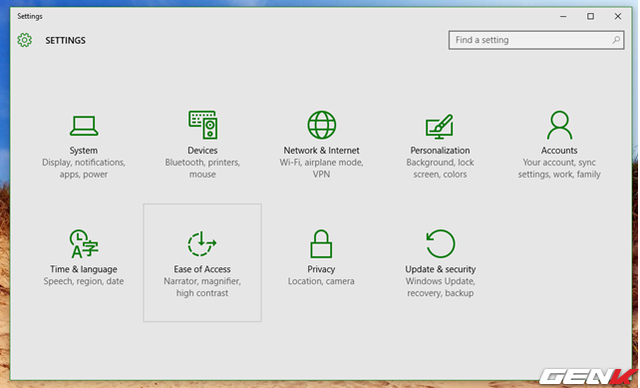This screenshot has width=640, height=388.
Task: Click the green Settings gear icon
Action: click(24, 40)
